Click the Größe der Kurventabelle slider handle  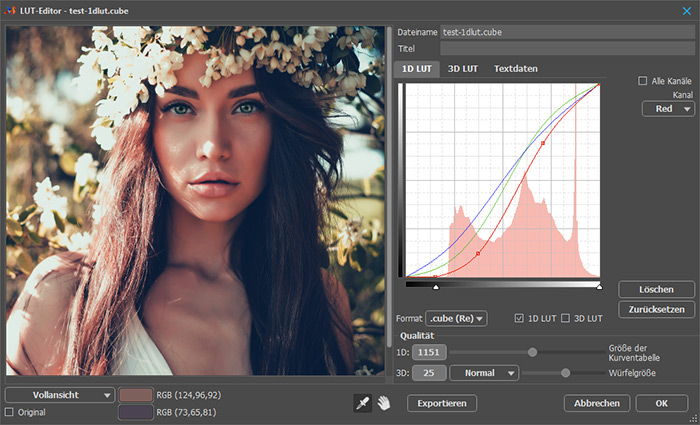(x=532, y=352)
